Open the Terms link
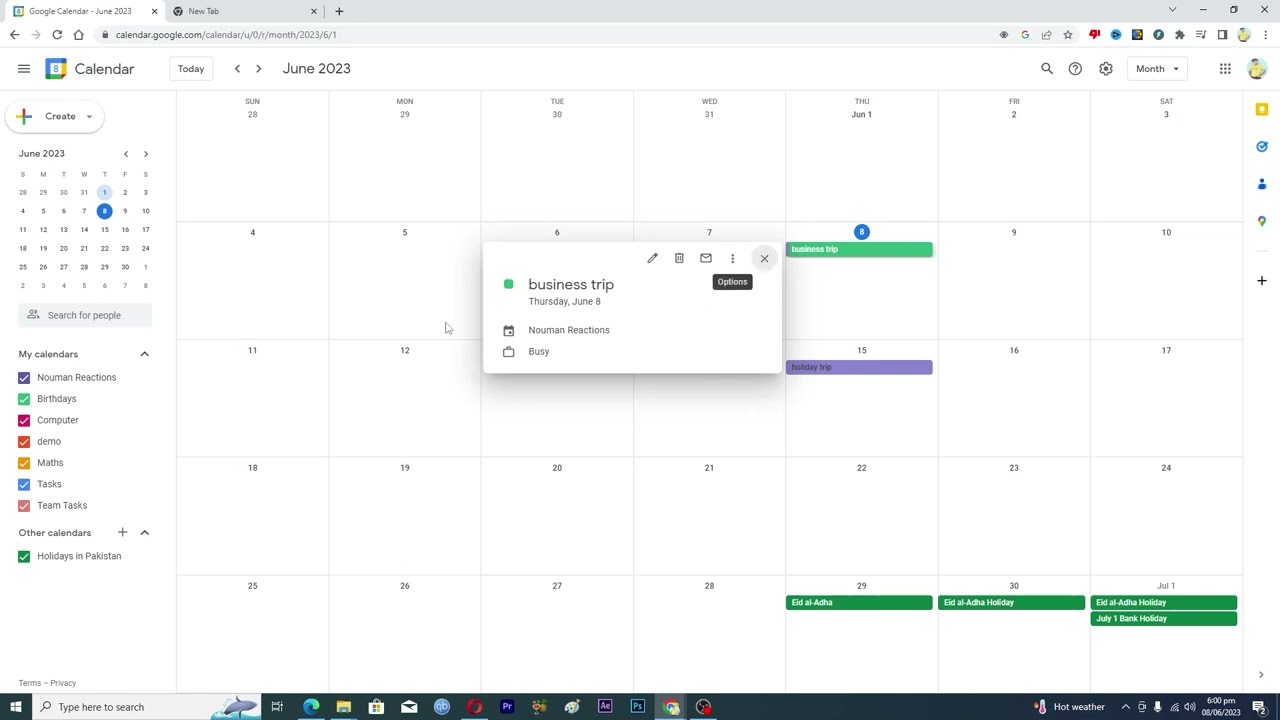The image size is (1280, 720). [x=30, y=683]
